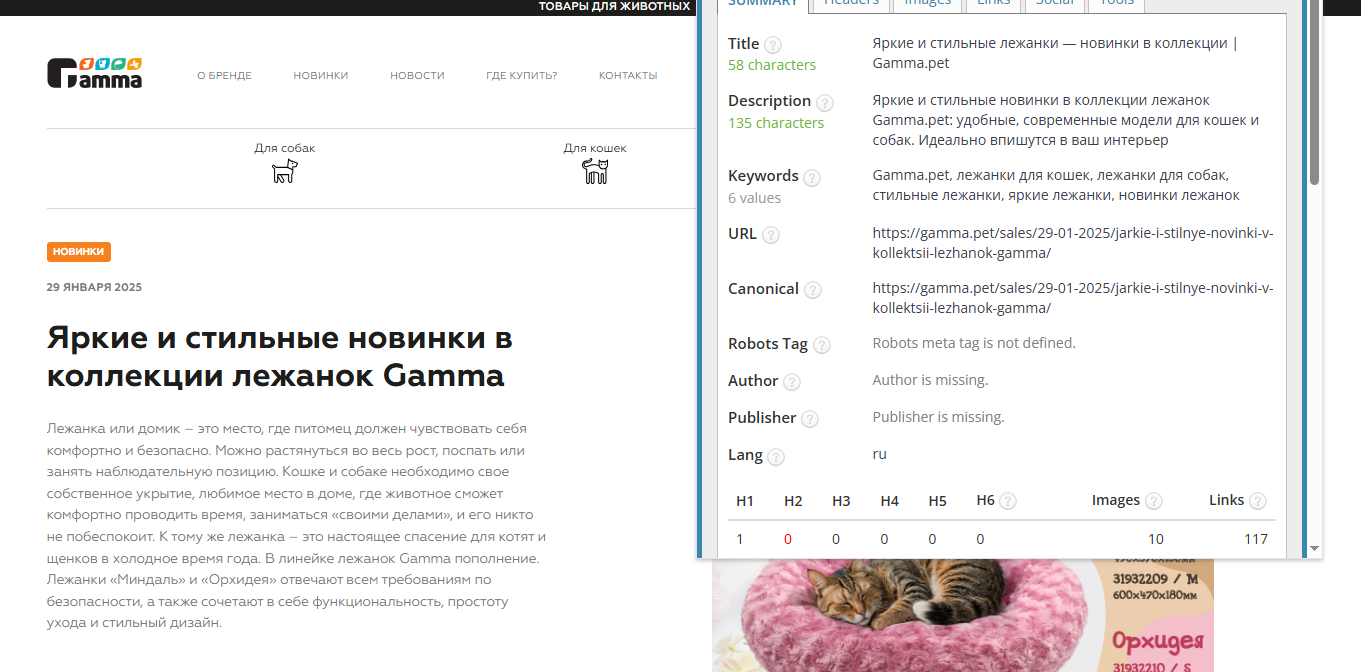Image resolution: width=1361 pixels, height=672 pixels.
Task: Click the help icon next to Author
Action: coord(792,382)
